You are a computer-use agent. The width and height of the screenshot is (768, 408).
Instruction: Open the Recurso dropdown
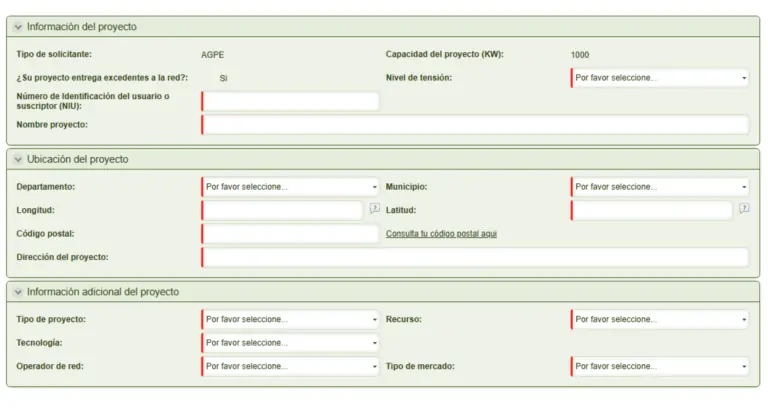[x=660, y=320]
